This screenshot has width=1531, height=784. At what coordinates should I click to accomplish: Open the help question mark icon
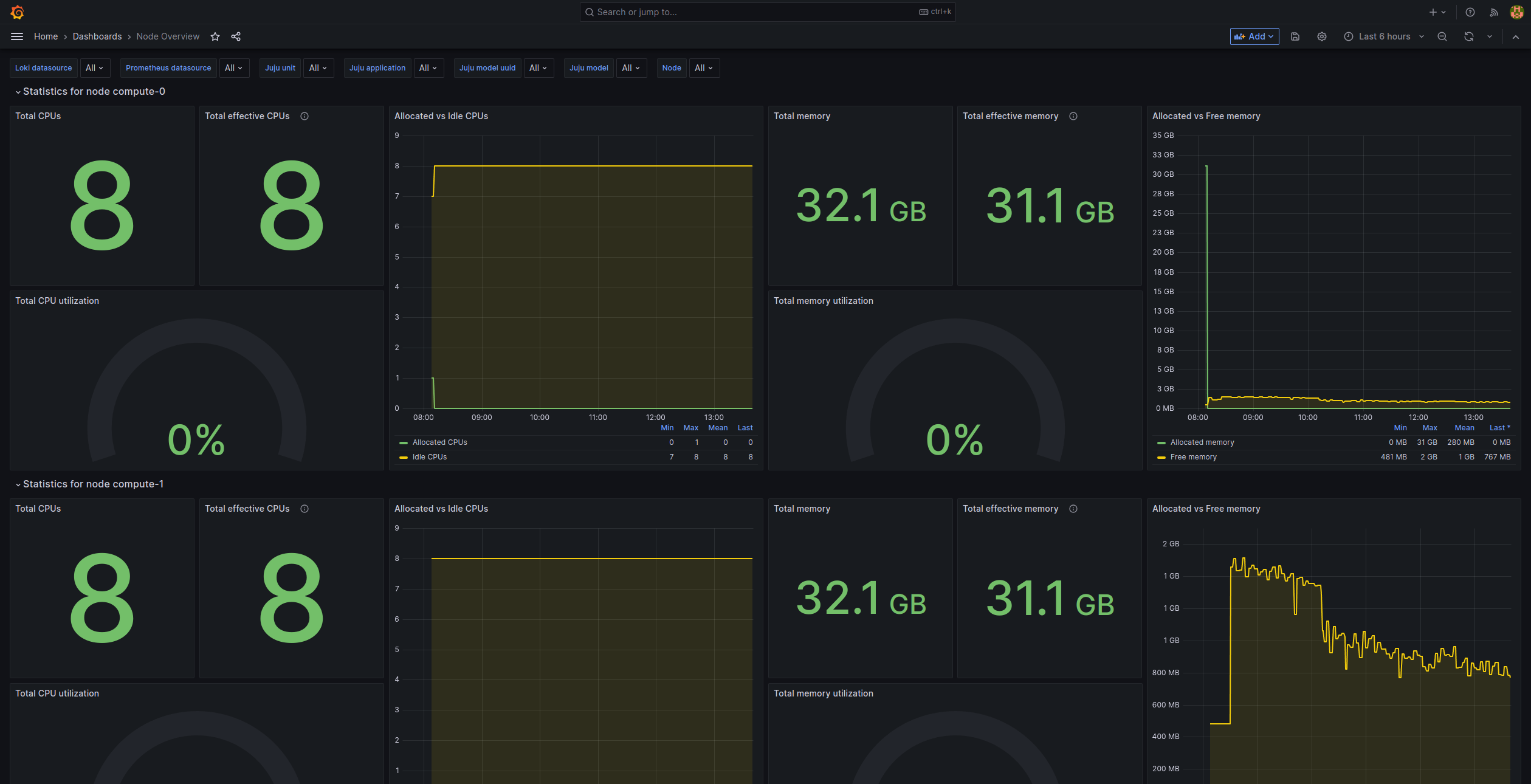point(1470,12)
